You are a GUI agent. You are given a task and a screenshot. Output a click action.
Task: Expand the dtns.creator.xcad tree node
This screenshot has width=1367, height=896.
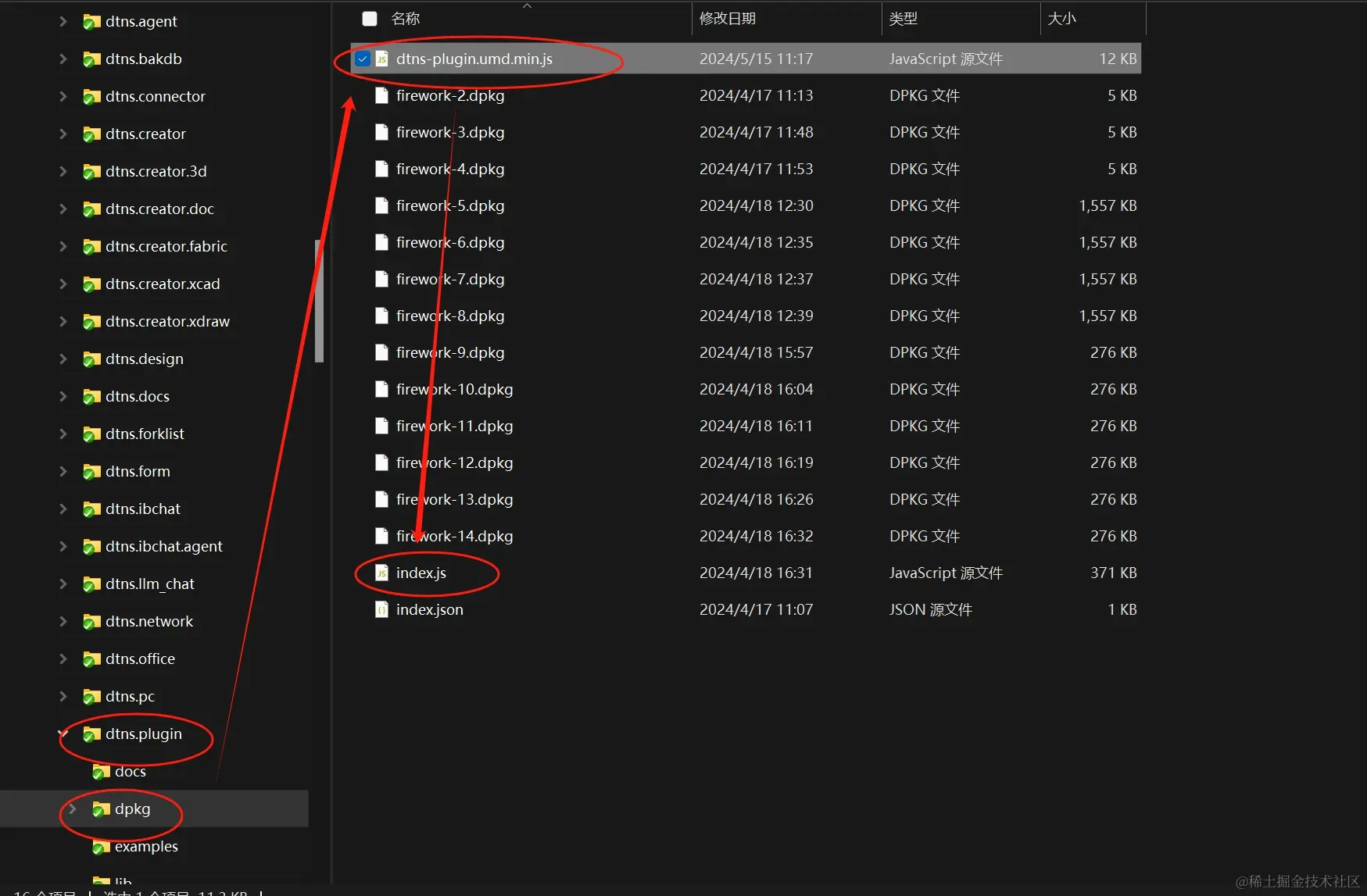(63, 284)
